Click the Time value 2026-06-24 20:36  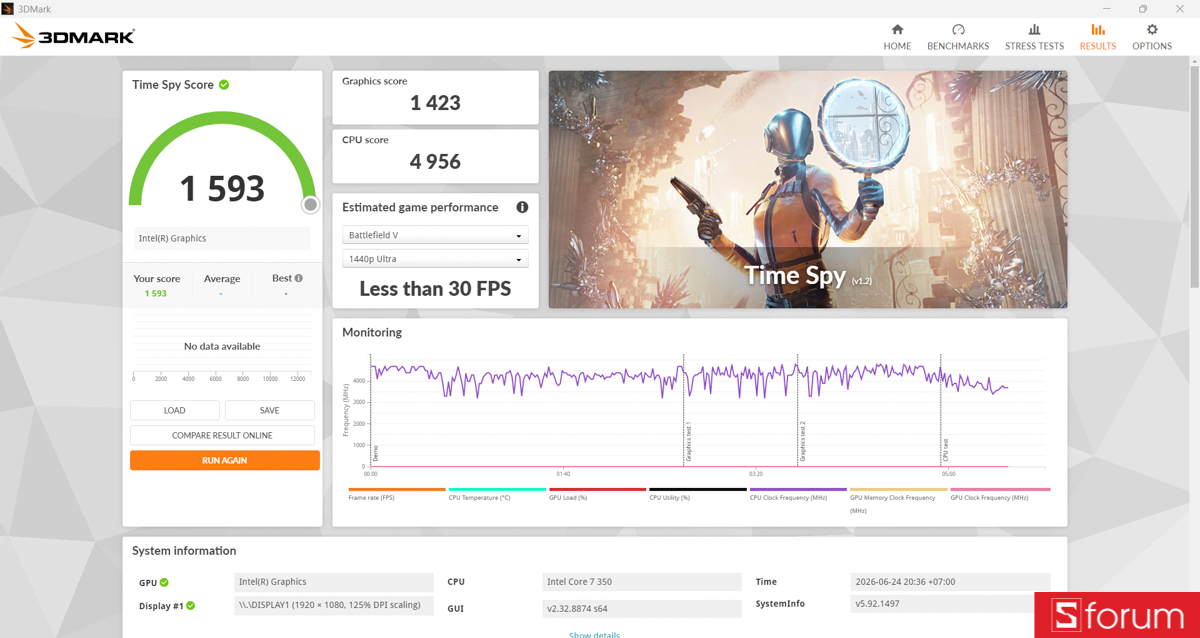(x=951, y=582)
